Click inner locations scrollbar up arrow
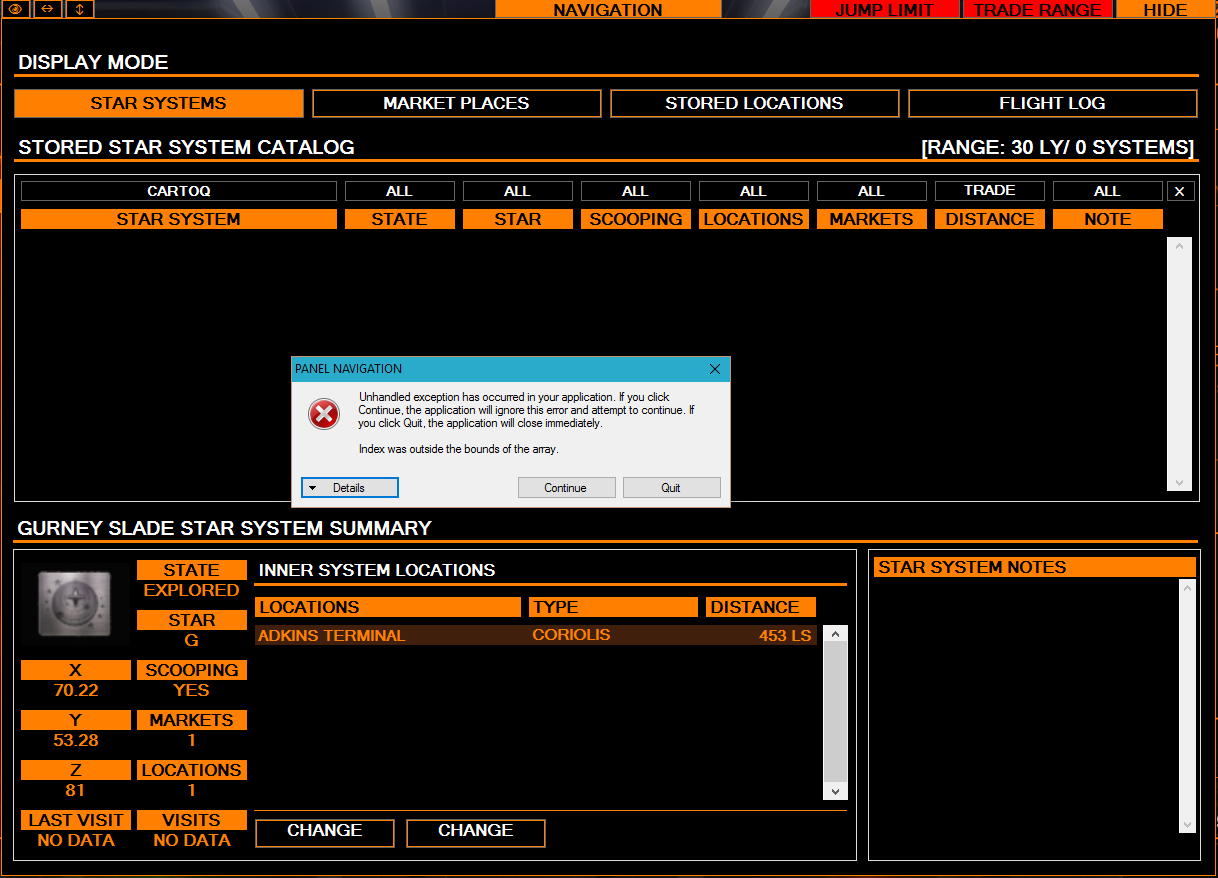The height and width of the screenshot is (878, 1218). [835, 633]
